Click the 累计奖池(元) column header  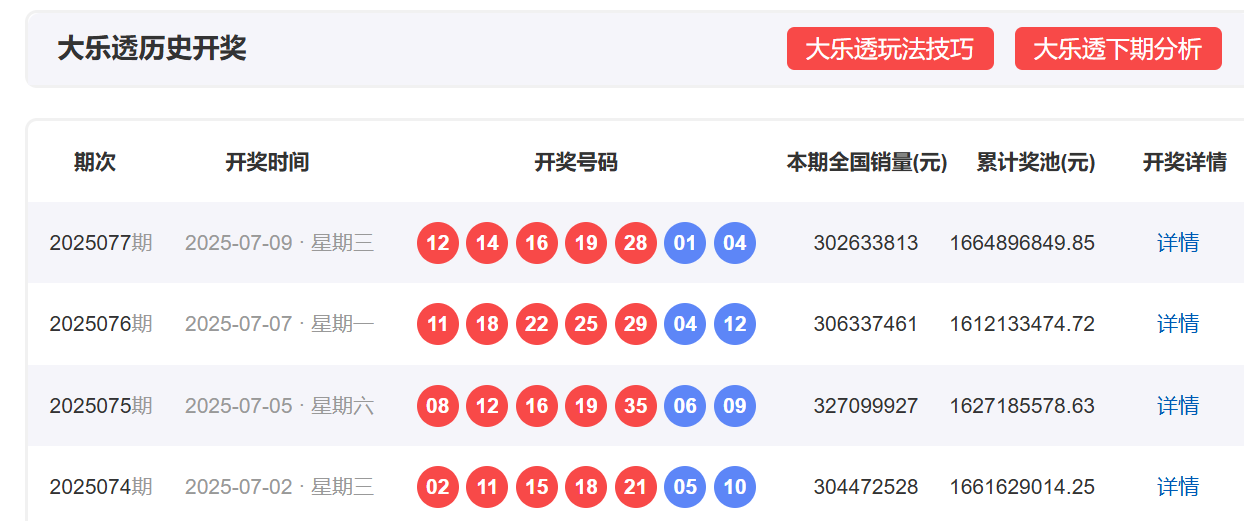(1036, 162)
